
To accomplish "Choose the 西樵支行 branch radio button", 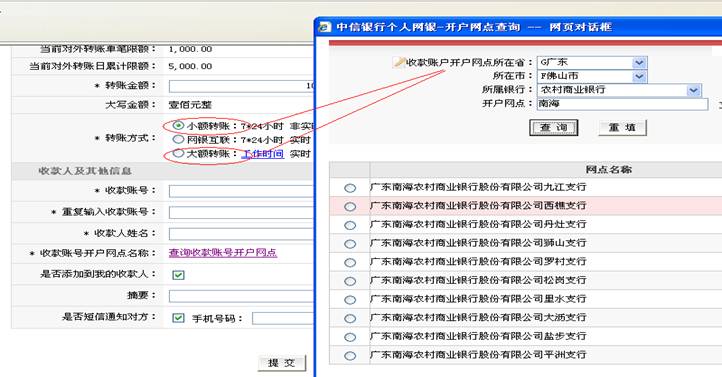I will [x=350, y=207].
